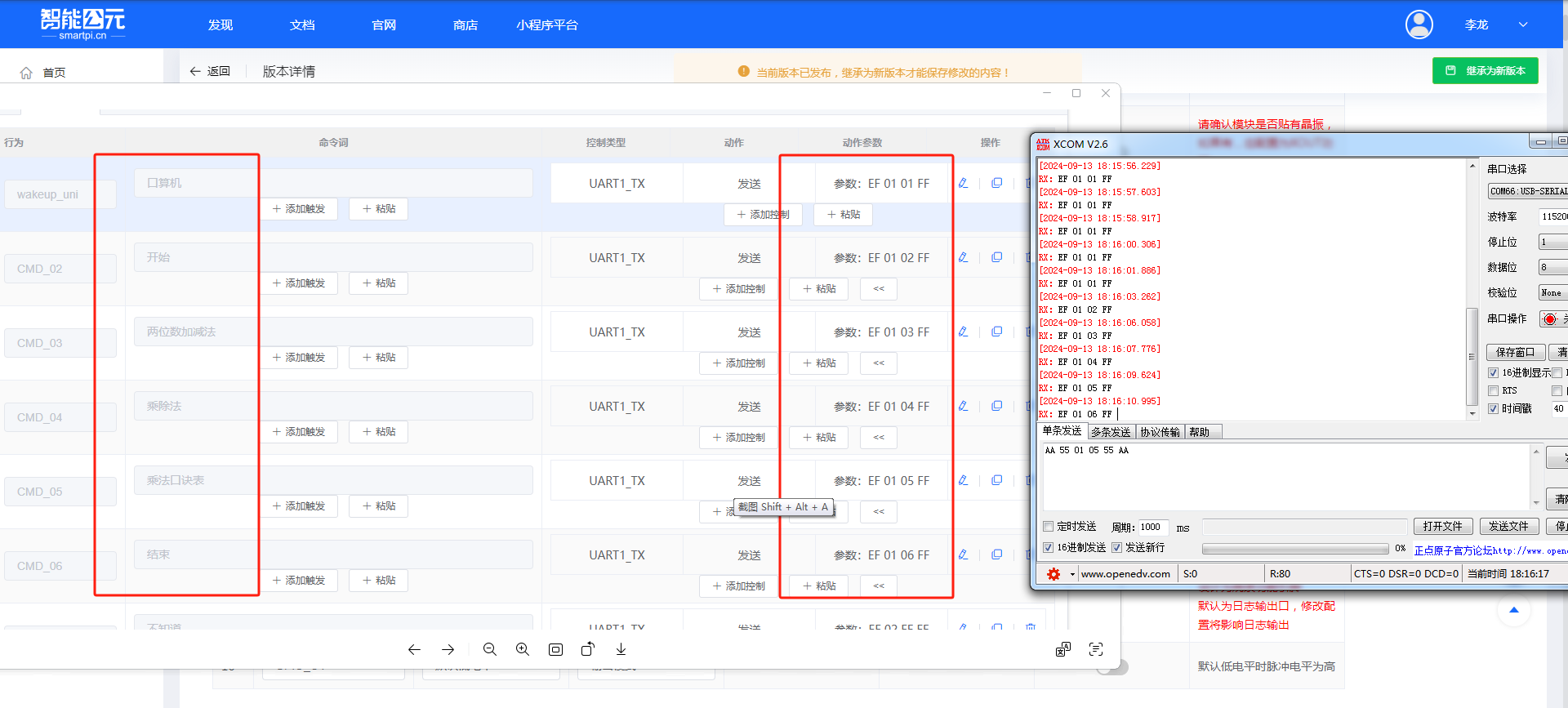Screen dimensions: 1568x708
Task: Toggle the 时间戳 checkbox
Action: coord(1494,408)
